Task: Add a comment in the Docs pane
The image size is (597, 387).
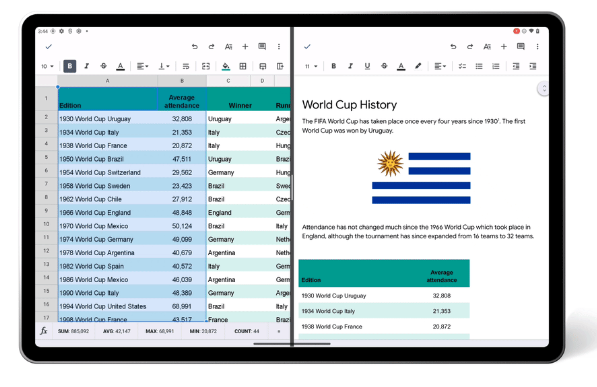Action: pos(520,46)
